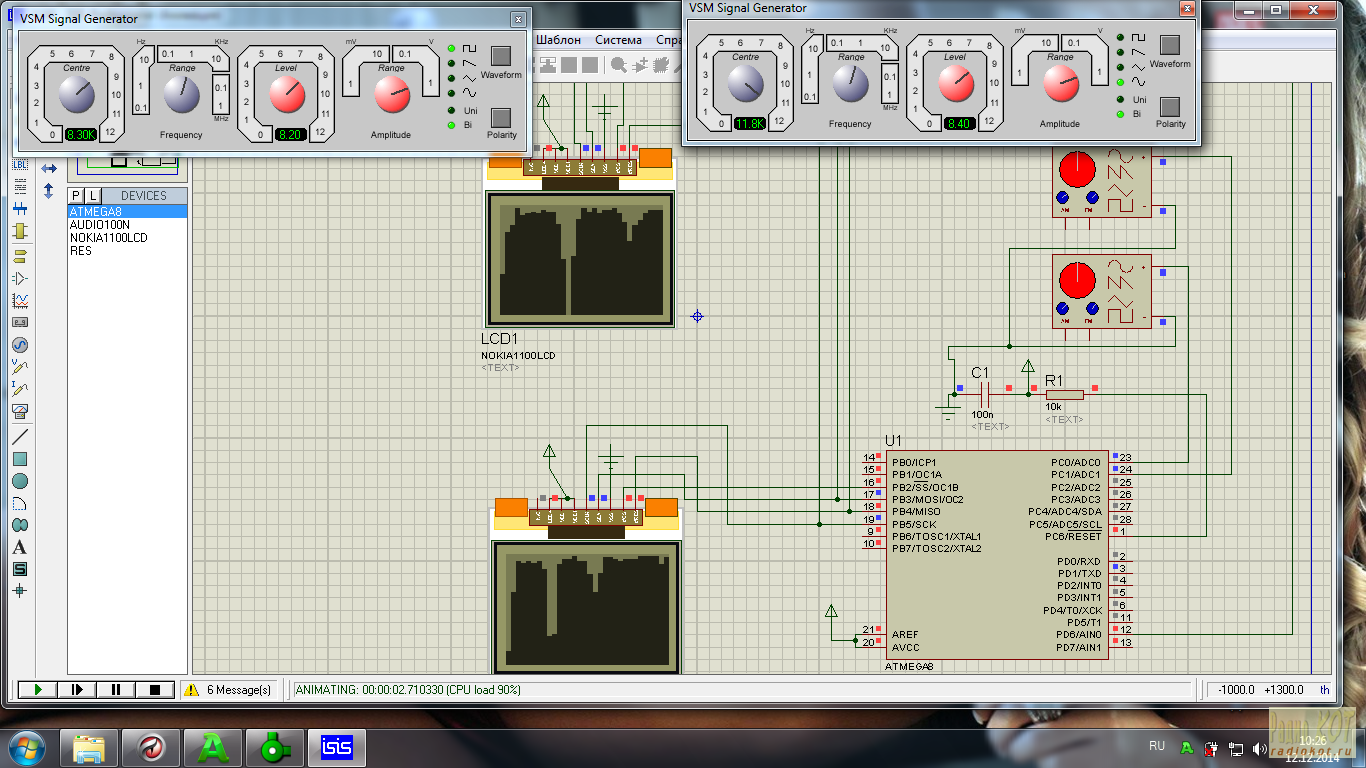Select the Graph mode tool
Image resolution: width=1366 pixels, height=768 pixels.
(x=19, y=300)
